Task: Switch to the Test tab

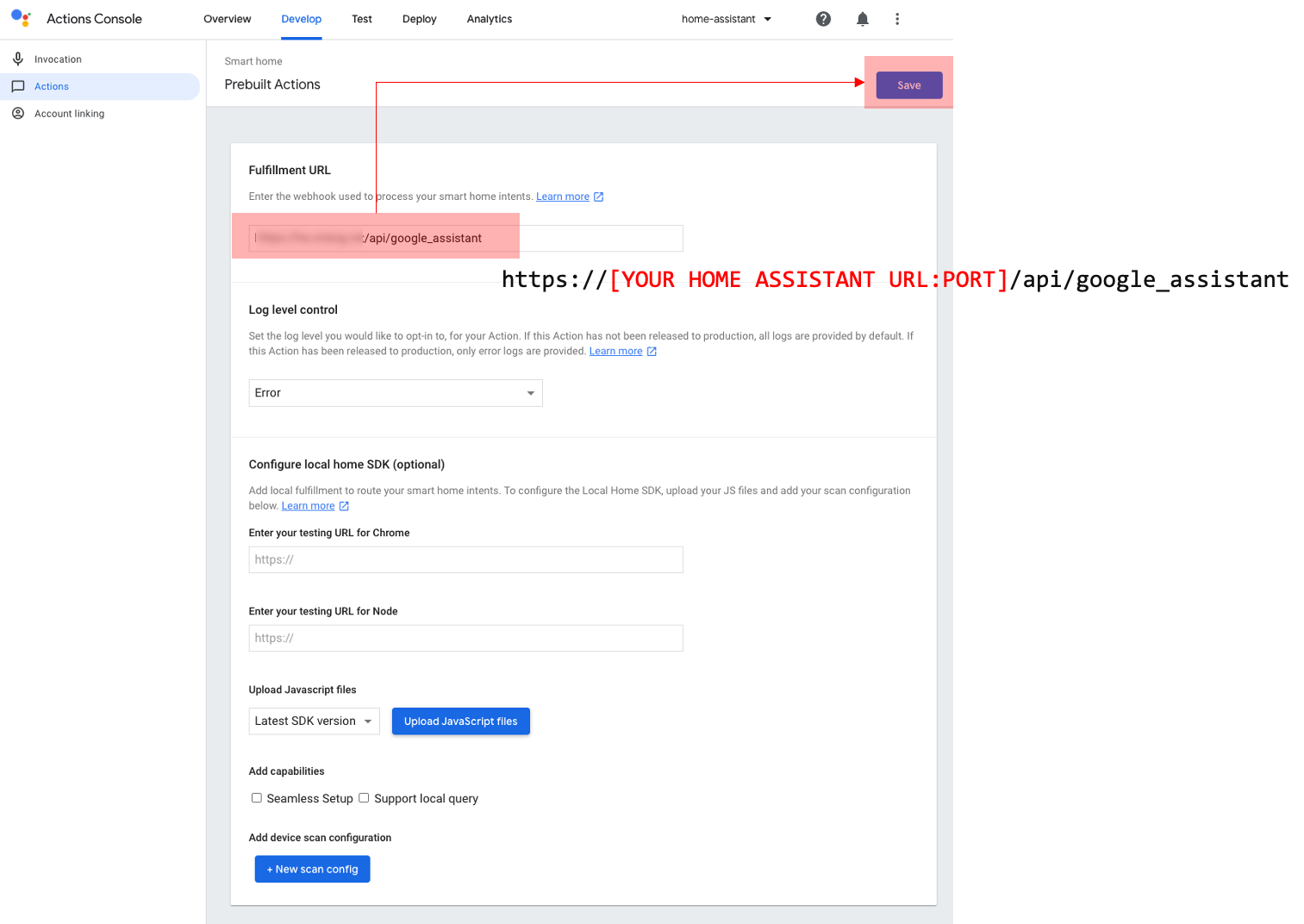Action: [362, 19]
